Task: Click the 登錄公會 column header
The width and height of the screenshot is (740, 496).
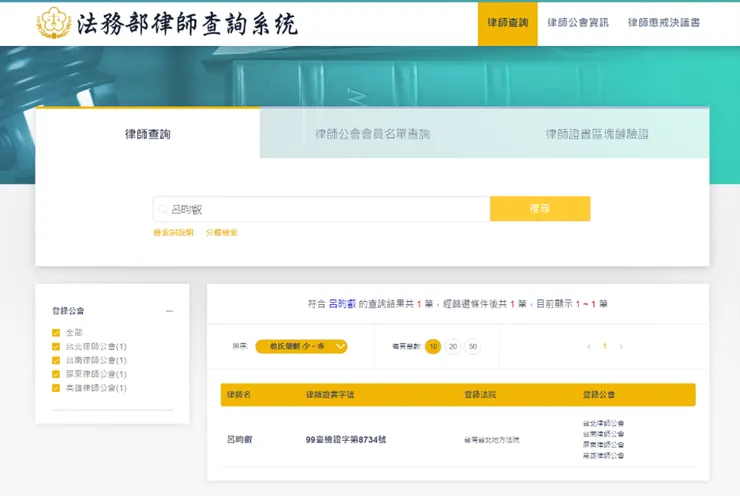Action: (599, 395)
